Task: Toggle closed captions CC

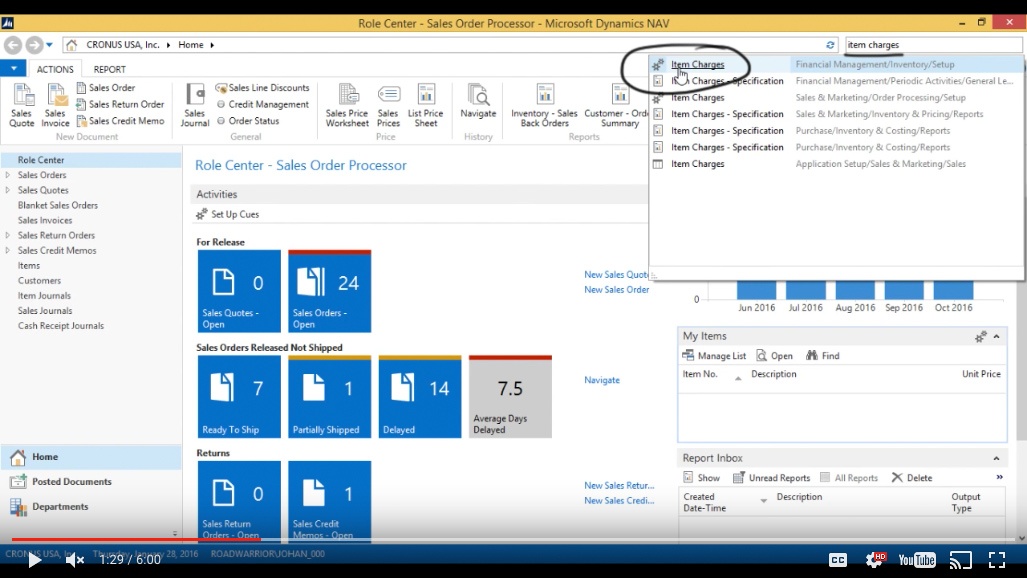Action: click(838, 560)
